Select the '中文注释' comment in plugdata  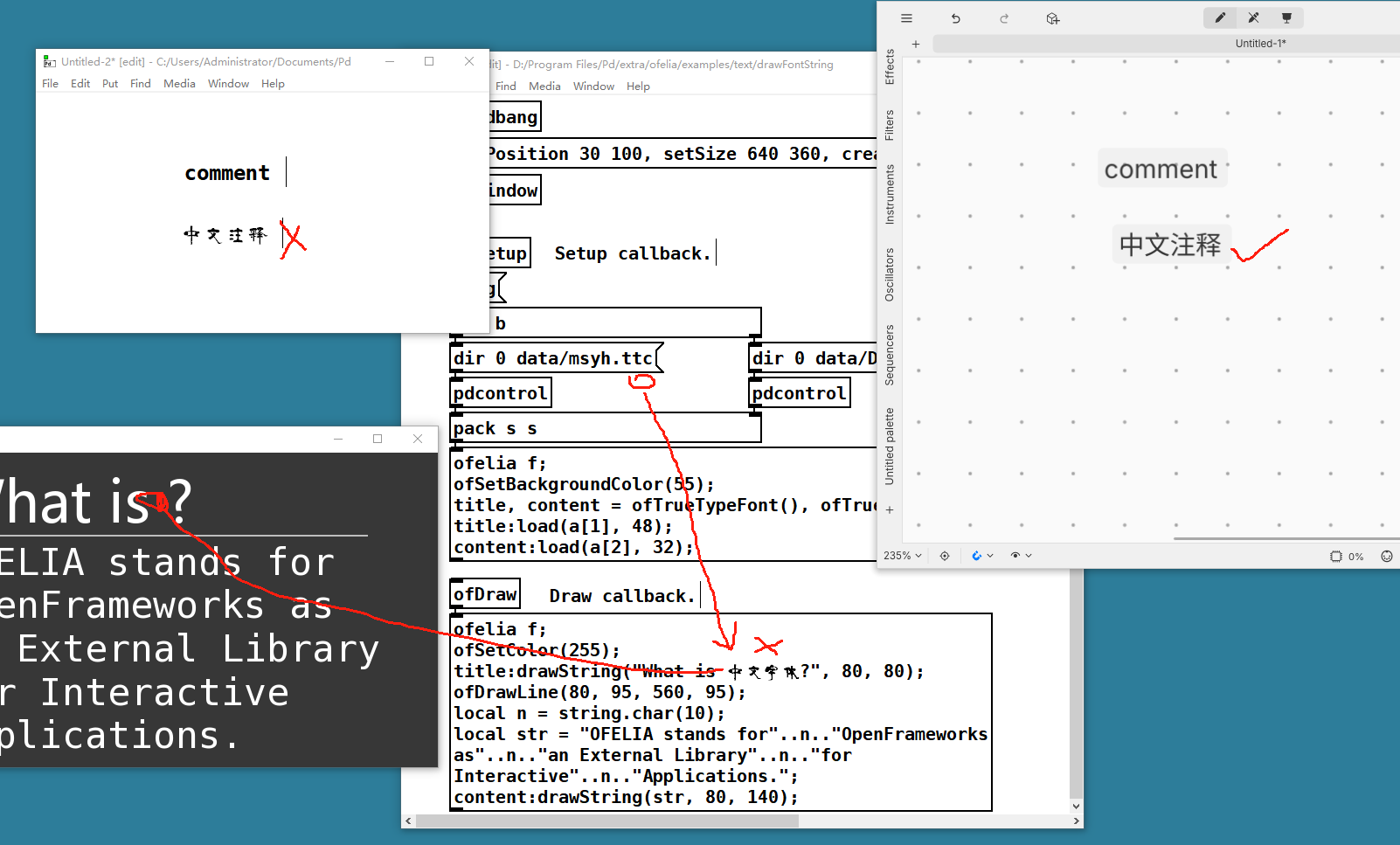pyautogui.click(x=1170, y=245)
